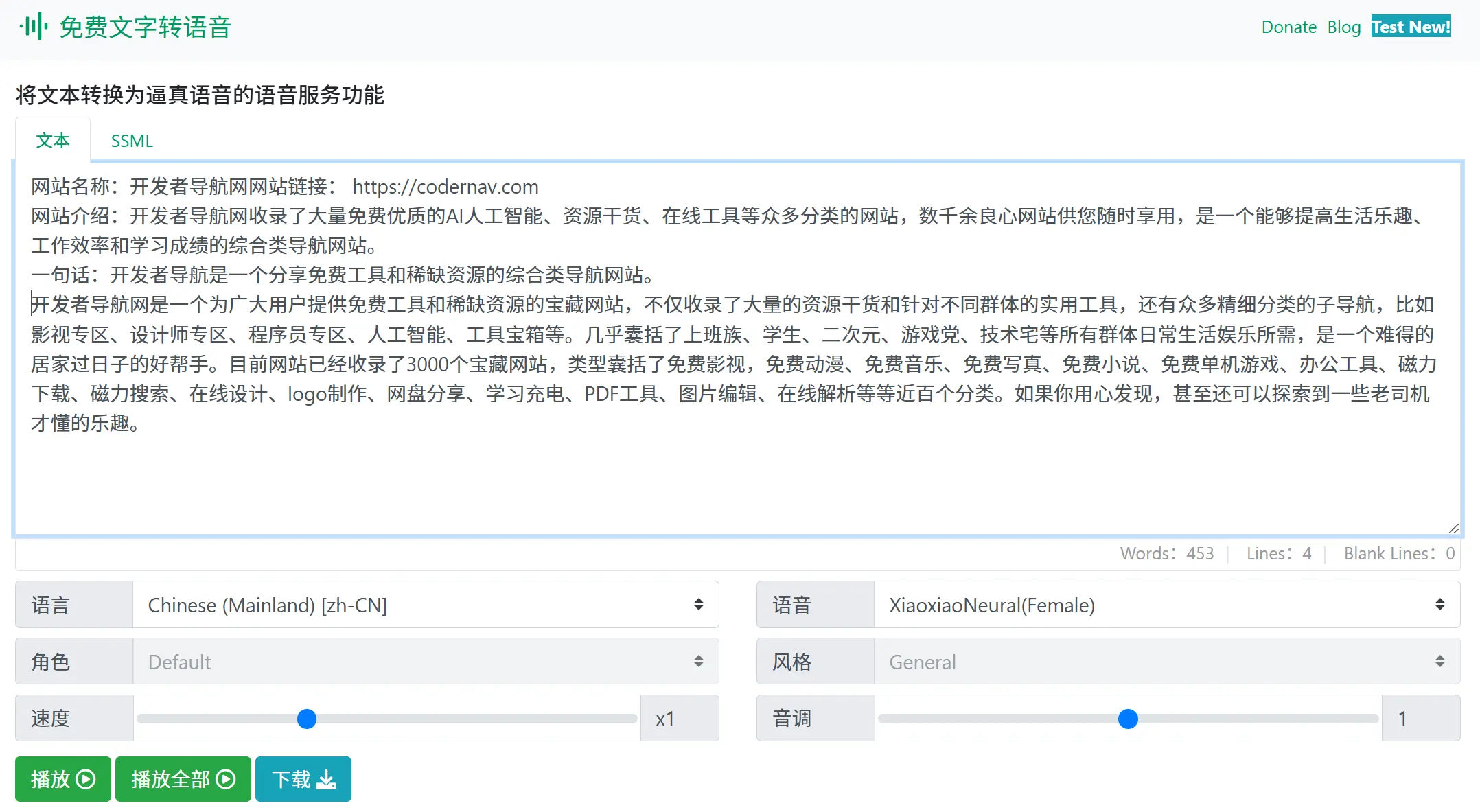Screen dimensions: 1480x812
Task: Click the textarea resize handle corner
Action: pyautogui.click(x=1453, y=528)
